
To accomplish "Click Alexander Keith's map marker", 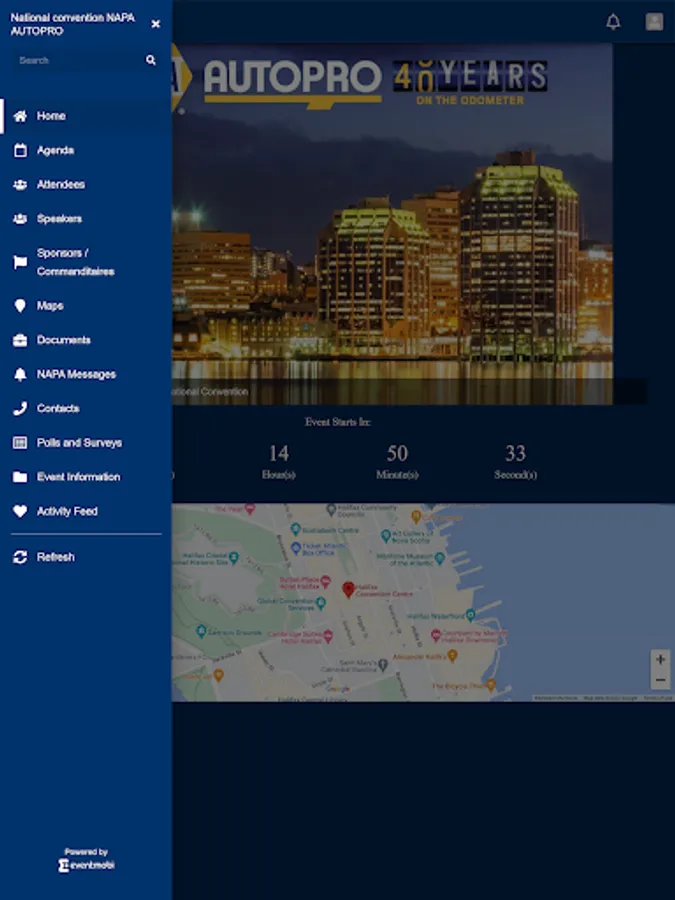I will (x=452, y=655).
